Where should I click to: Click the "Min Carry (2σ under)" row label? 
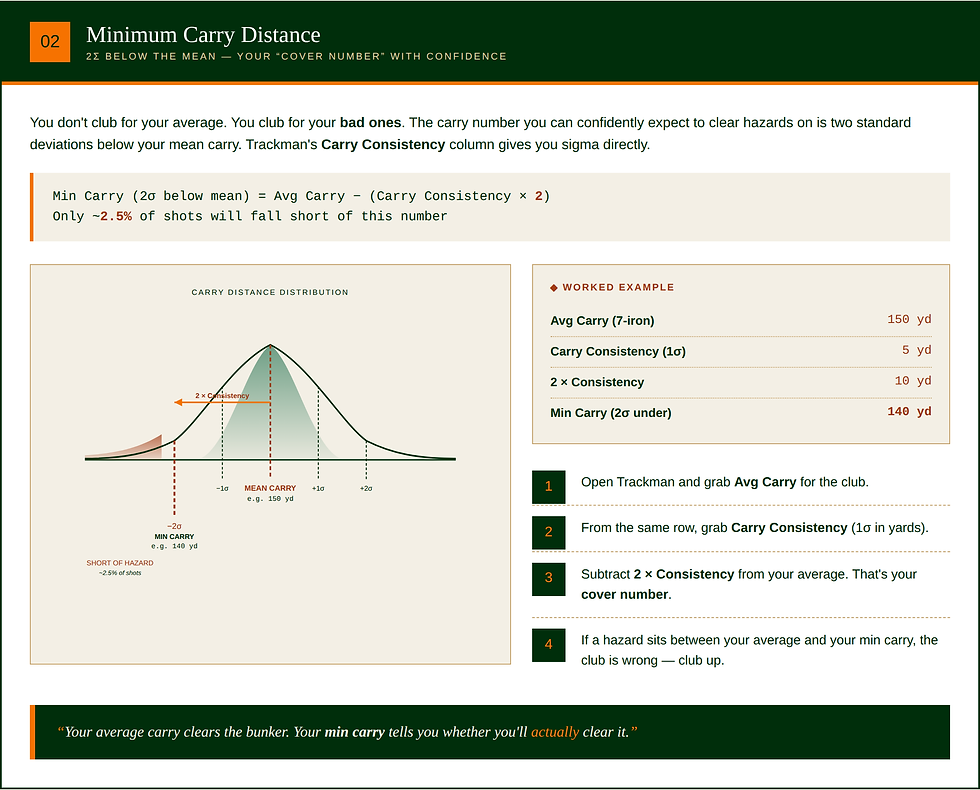(611, 412)
